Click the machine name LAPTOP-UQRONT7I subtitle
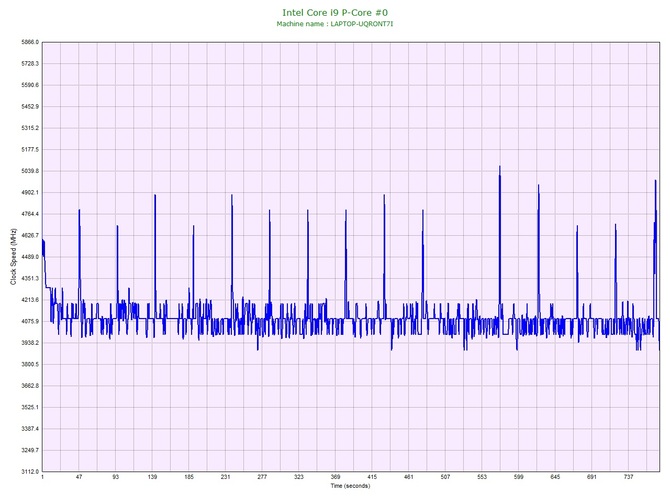 tap(335, 24)
